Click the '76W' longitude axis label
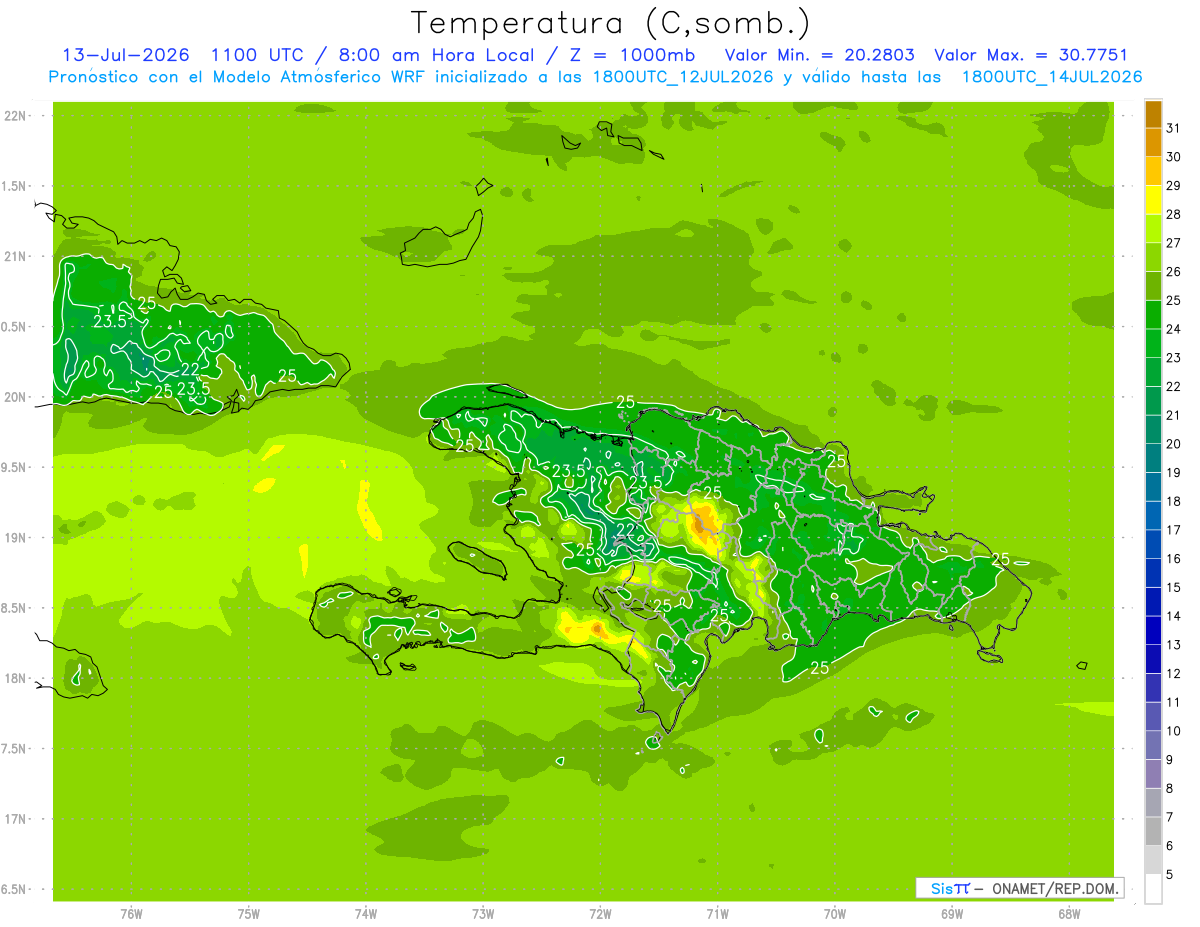This screenshot has height=927, width=1200. point(131,913)
